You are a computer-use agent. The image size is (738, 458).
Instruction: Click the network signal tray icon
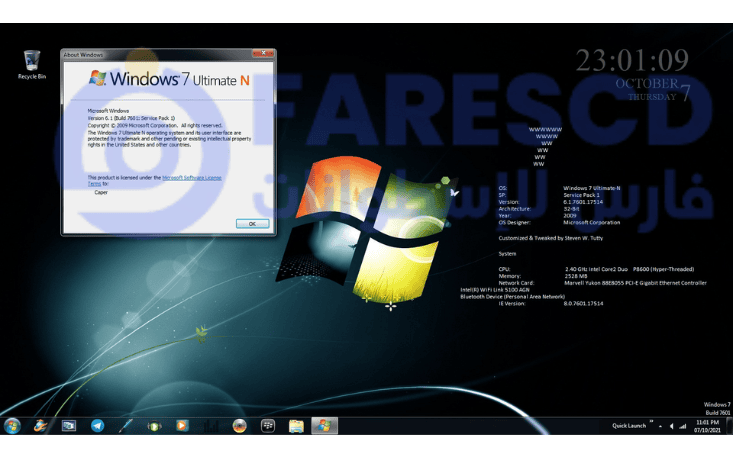(x=682, y=426)
